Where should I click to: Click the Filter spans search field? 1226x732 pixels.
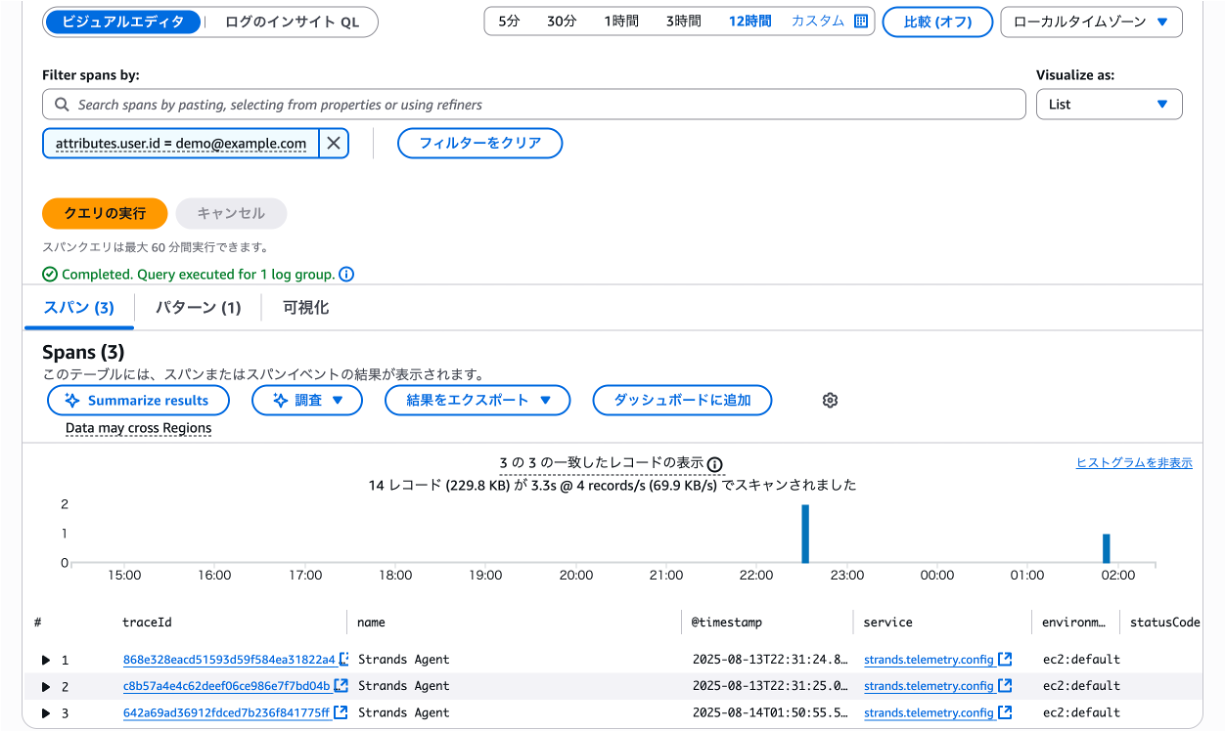click(534, 104)
